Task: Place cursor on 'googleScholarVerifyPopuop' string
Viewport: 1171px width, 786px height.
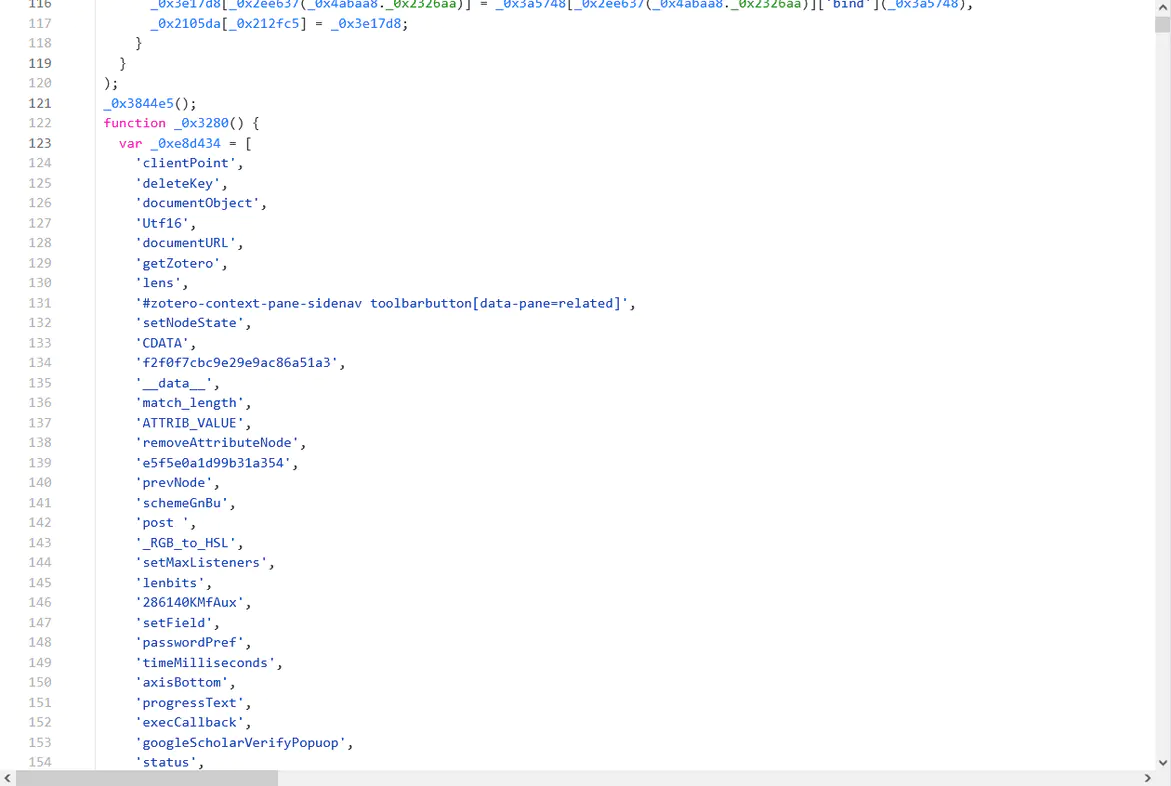Action: [244, 743]
